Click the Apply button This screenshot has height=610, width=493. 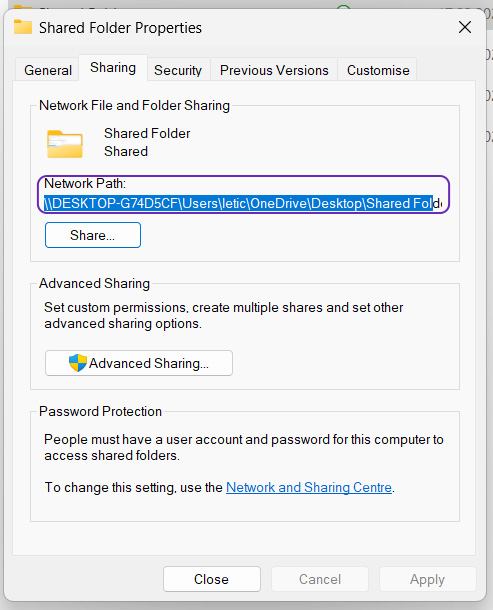tap(427, 579)
